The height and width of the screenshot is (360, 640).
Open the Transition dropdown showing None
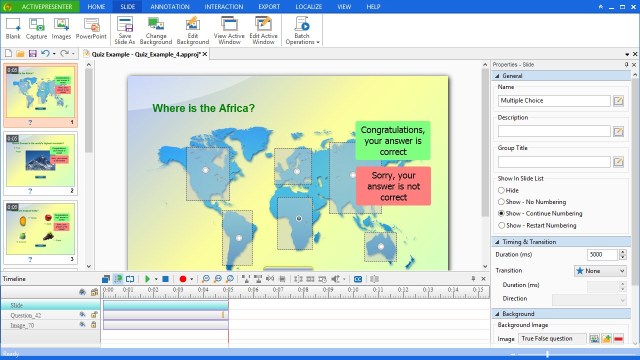pyautogui.click(x=600, y=271)
